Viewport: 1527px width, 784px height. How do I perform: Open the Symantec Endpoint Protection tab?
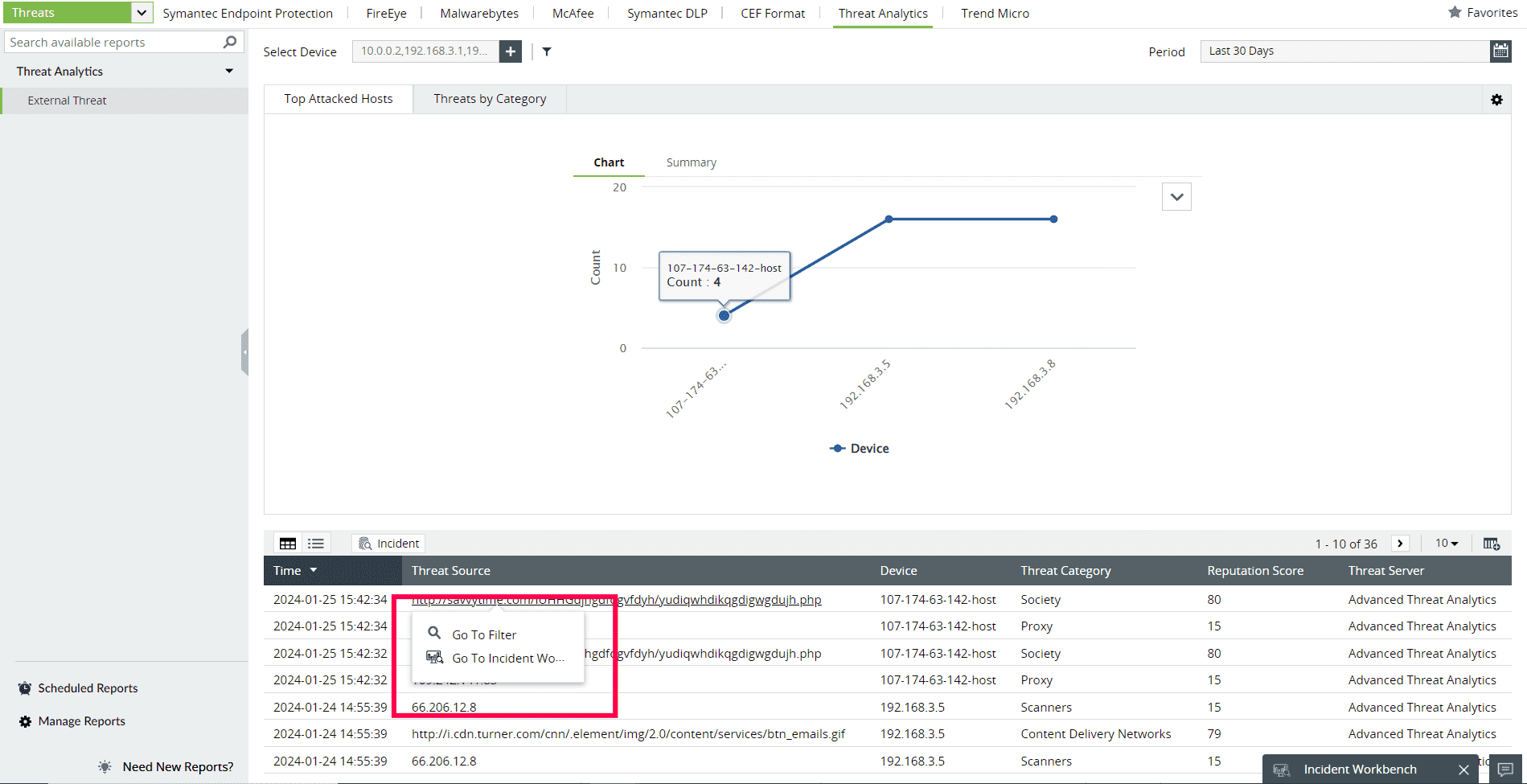tap(248, 13)
